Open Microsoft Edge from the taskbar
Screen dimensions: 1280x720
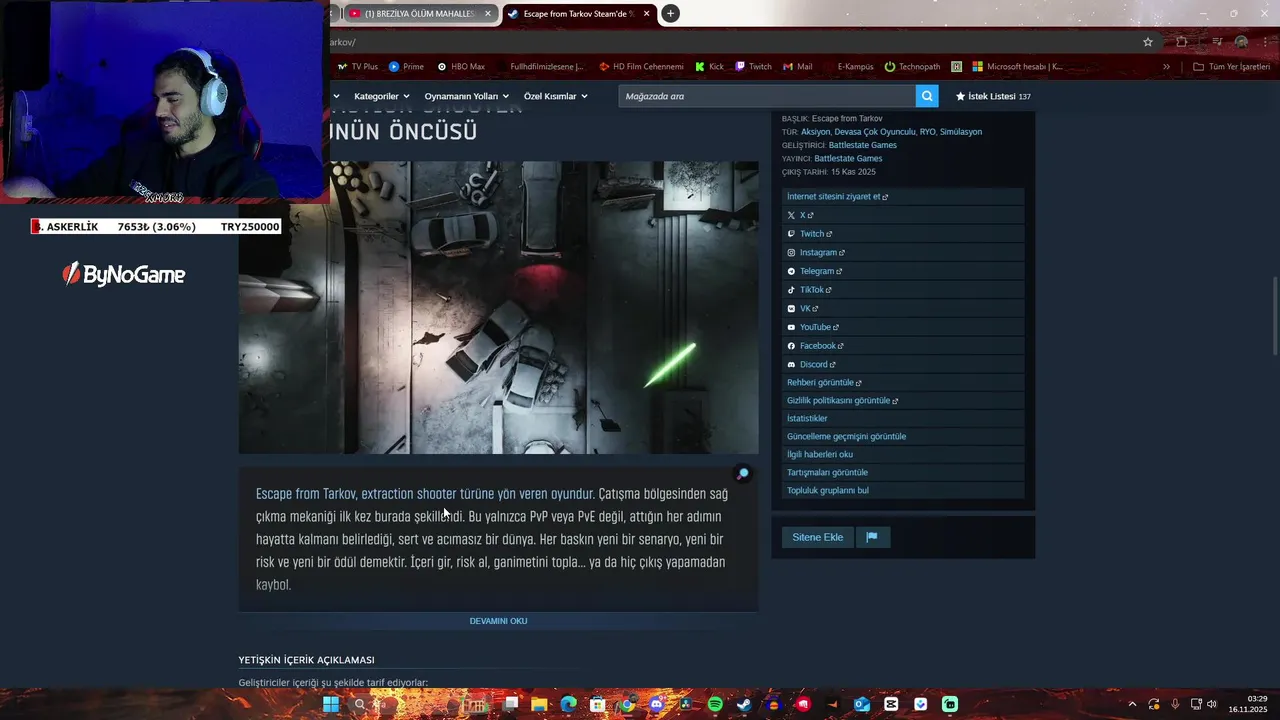pyautogui.click(x=568, y=704)
